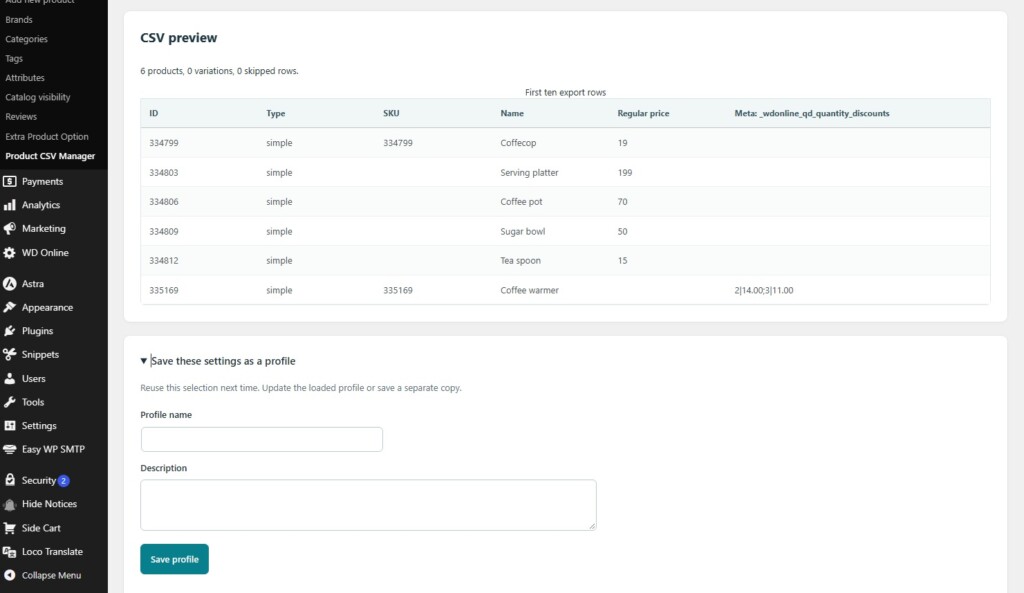Click the Snippets scissors icon
This screenshot has height=593, width=1024.
[9, 355]
